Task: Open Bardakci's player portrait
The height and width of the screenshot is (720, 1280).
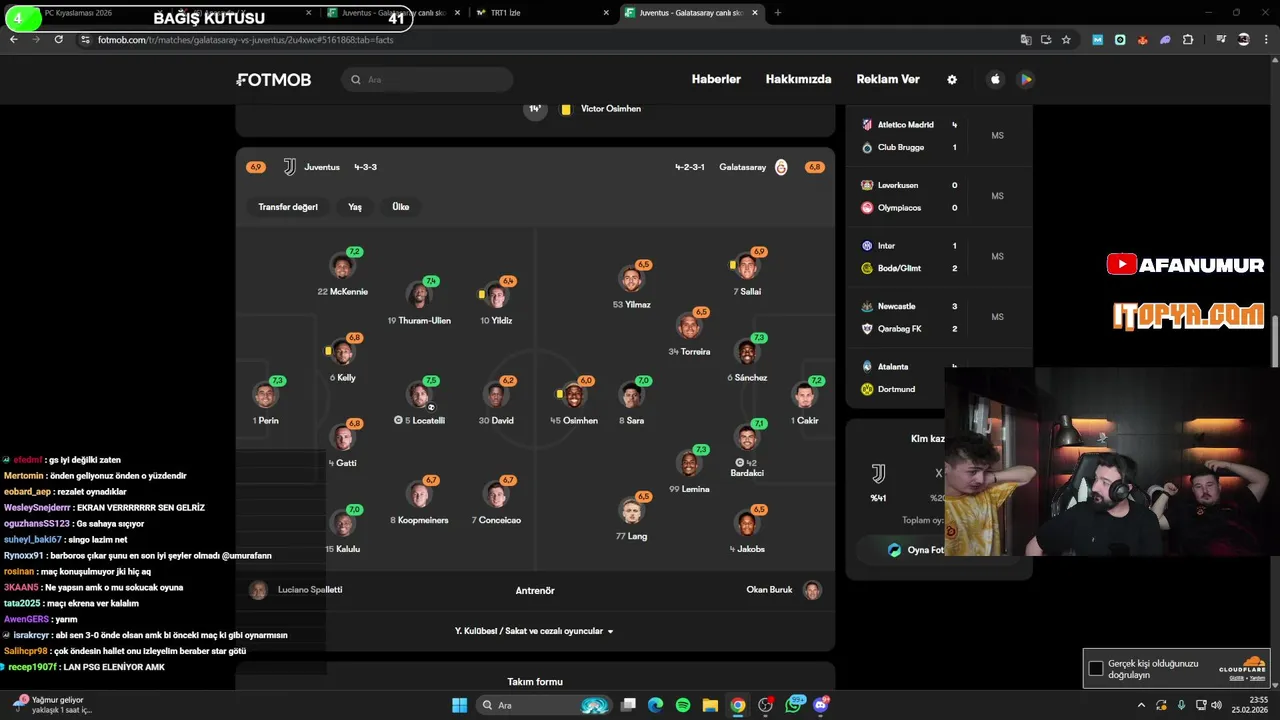Action: 747,437
